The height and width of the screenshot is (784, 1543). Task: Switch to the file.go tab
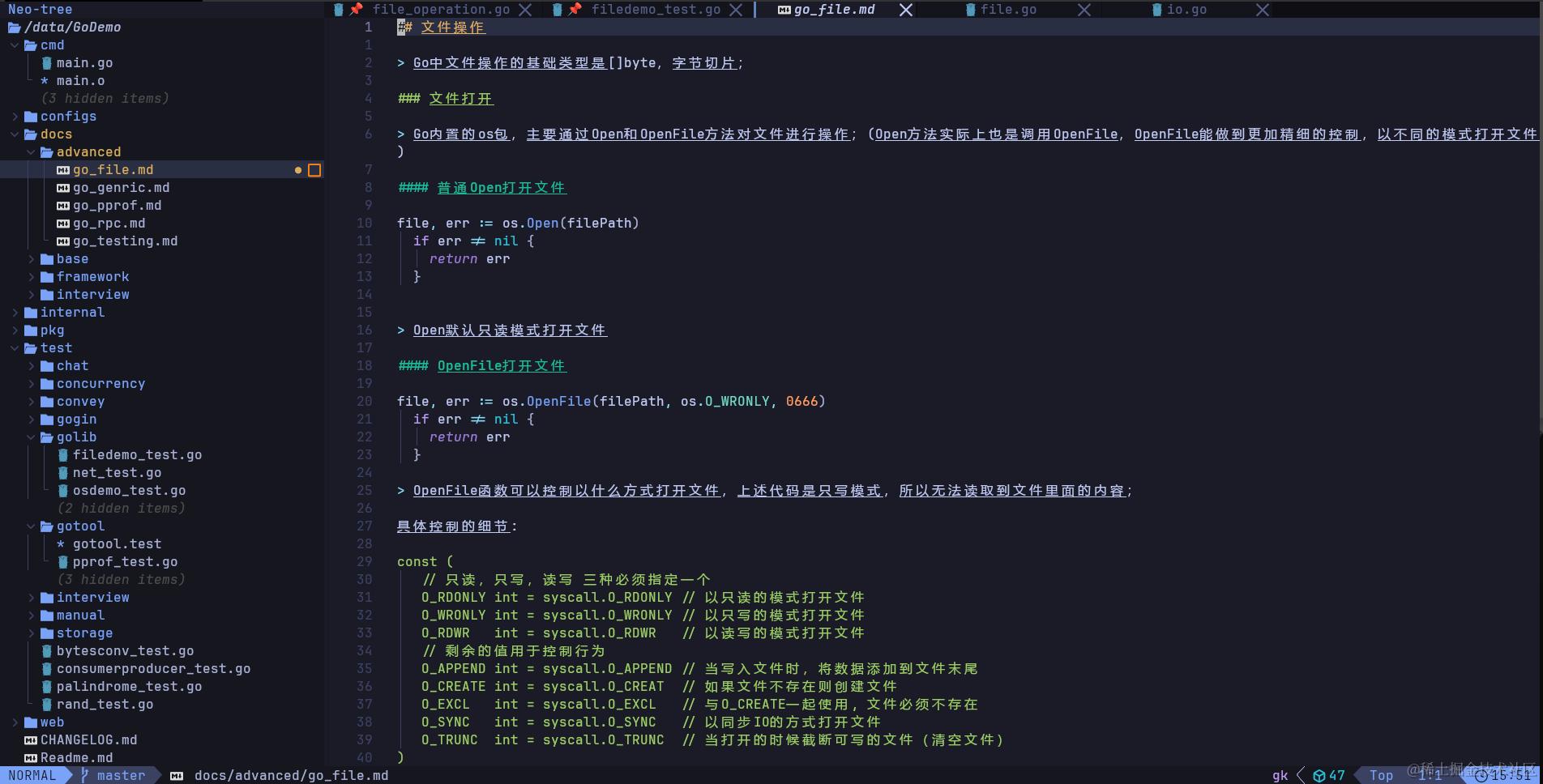[1008, 10]
